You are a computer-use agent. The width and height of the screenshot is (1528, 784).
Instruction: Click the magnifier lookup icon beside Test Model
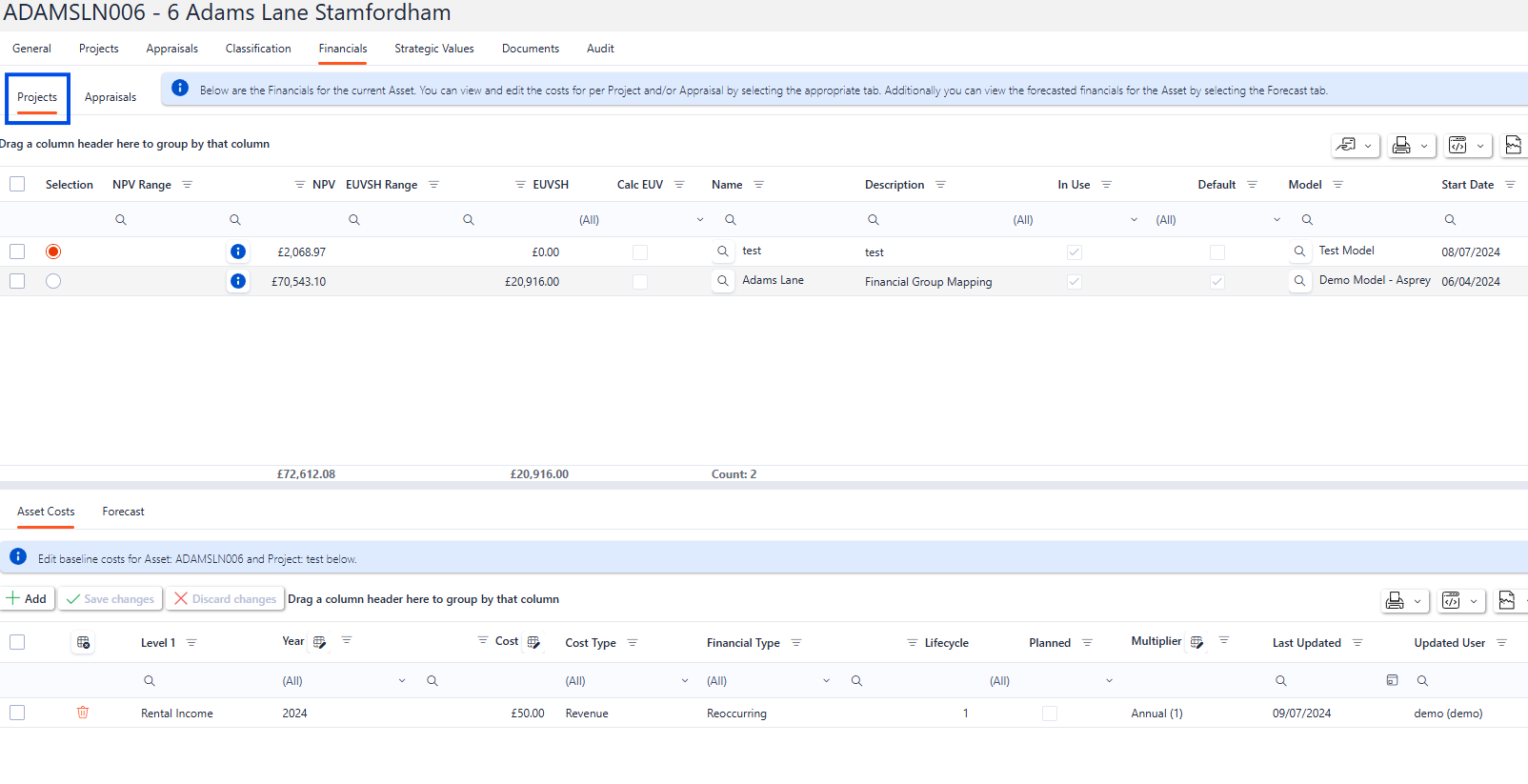pos(1299,251)
